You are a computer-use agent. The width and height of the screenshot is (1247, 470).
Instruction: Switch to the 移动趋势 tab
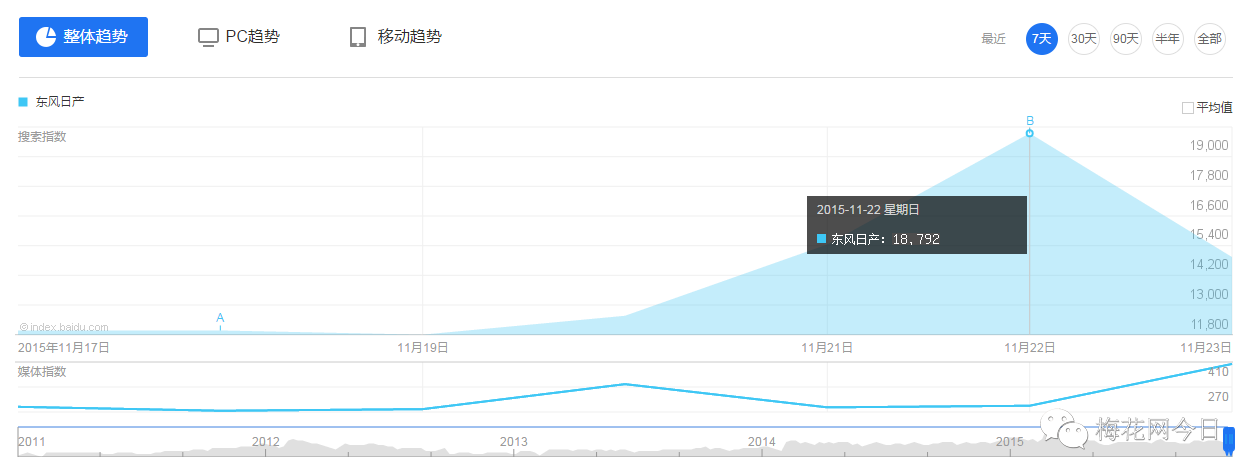click(x=396, y=37)
